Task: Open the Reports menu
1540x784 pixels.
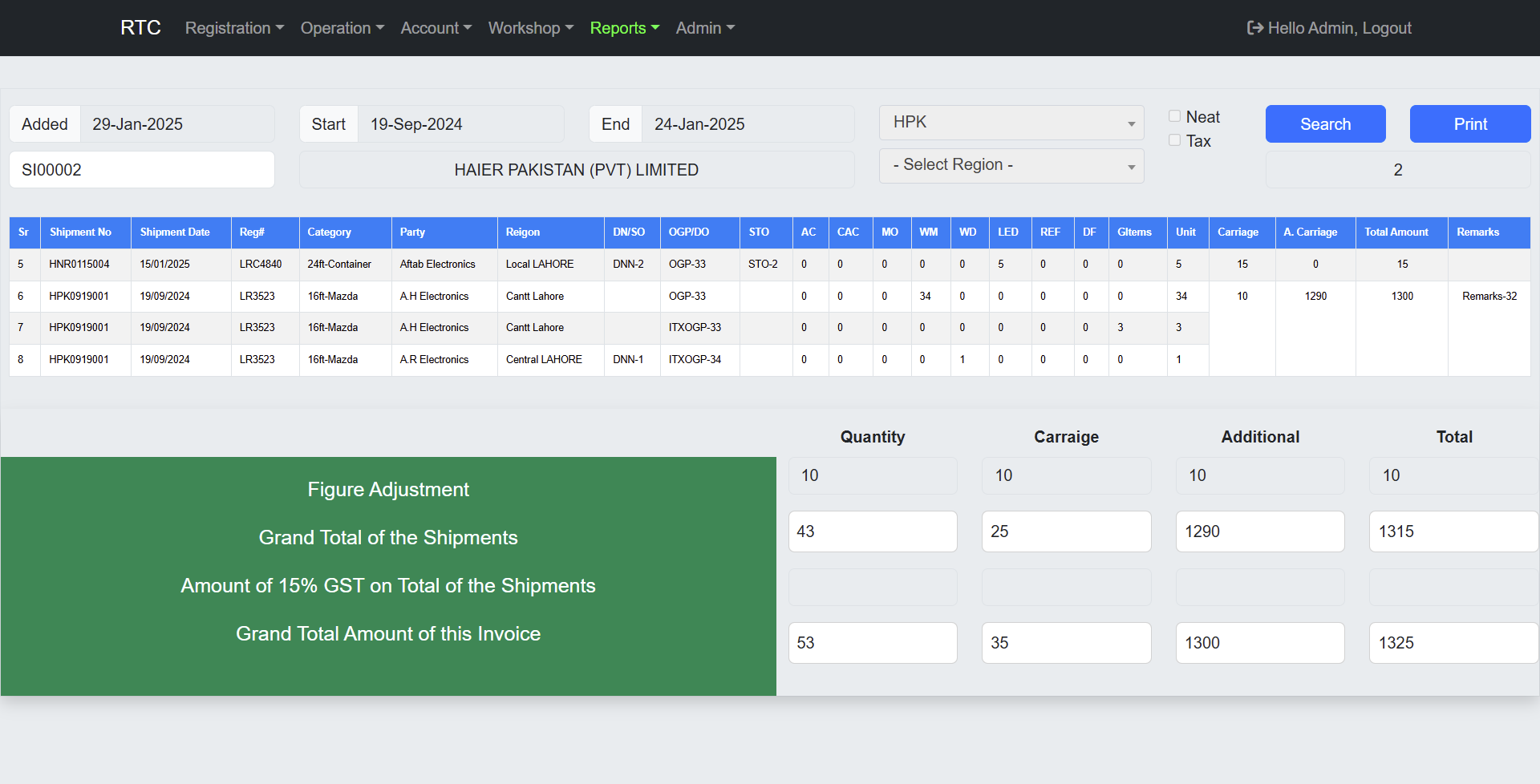Action: point(624,28)
